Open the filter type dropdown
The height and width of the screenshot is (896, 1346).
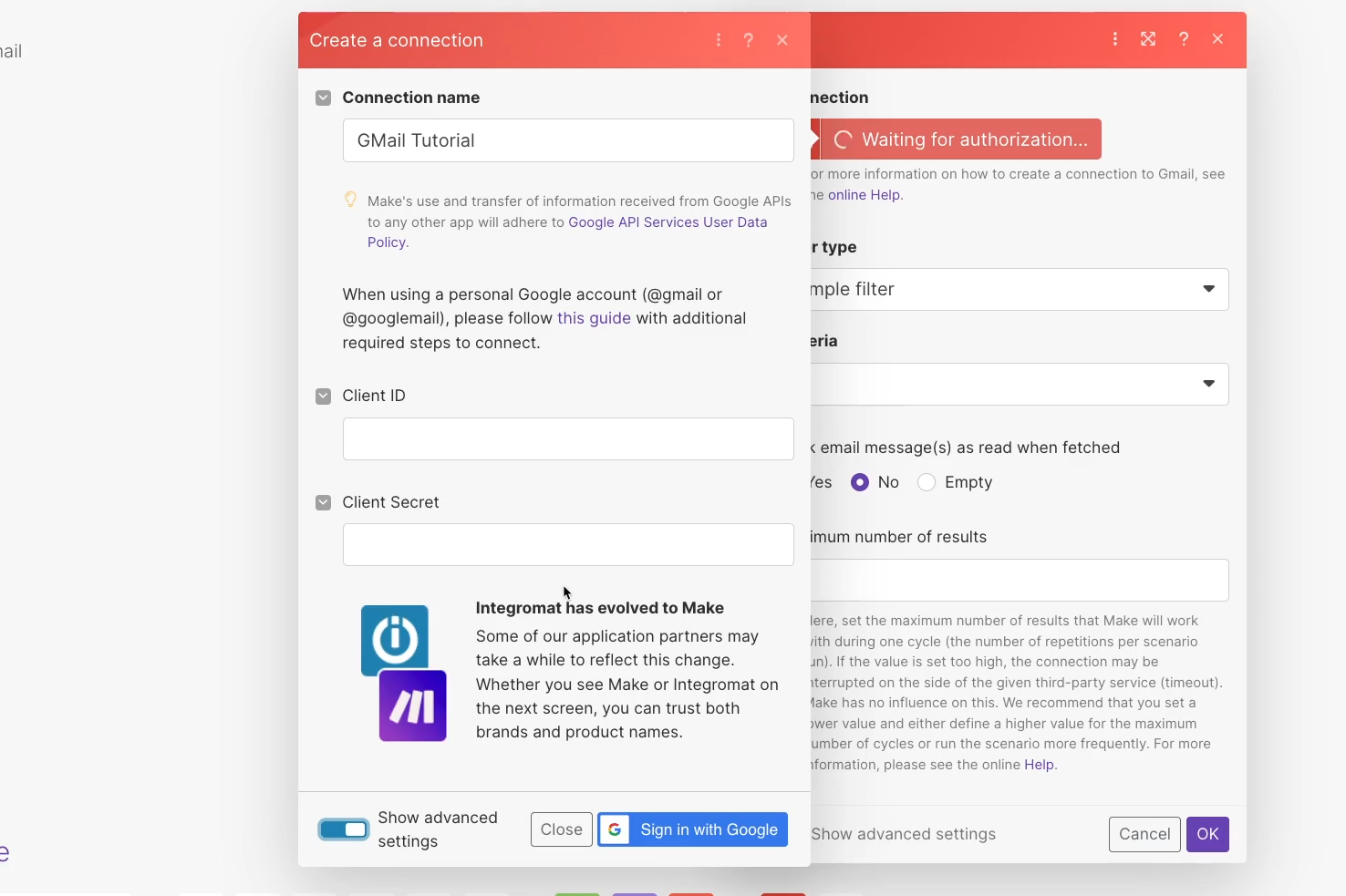[1019, 289]
